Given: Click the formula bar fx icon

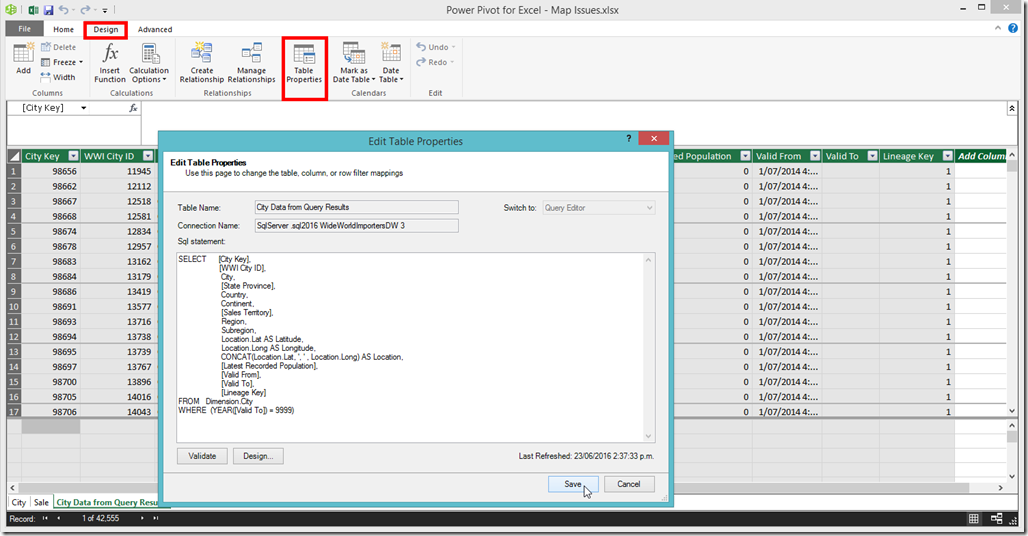Looking at the screenshot, I should click(x=133, y=108).
